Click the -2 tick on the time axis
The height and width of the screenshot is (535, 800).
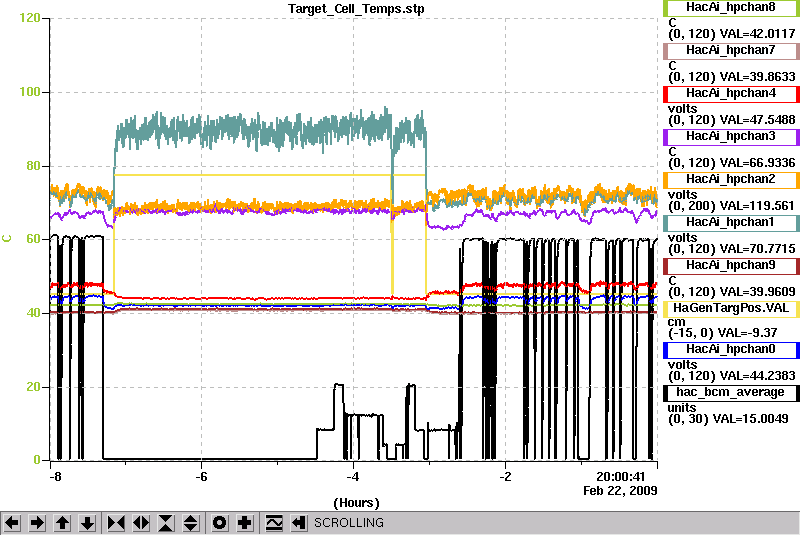(505, 477)
